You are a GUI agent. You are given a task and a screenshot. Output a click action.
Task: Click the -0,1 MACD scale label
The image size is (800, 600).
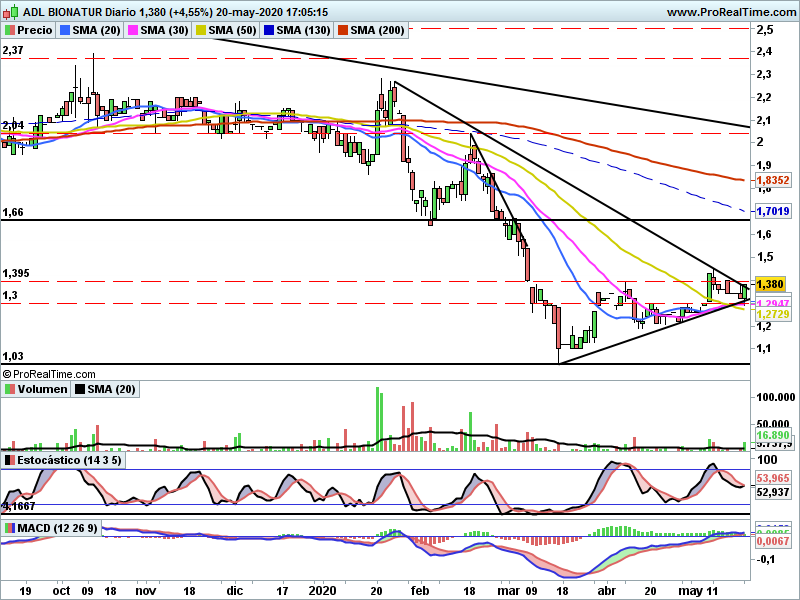765,559
